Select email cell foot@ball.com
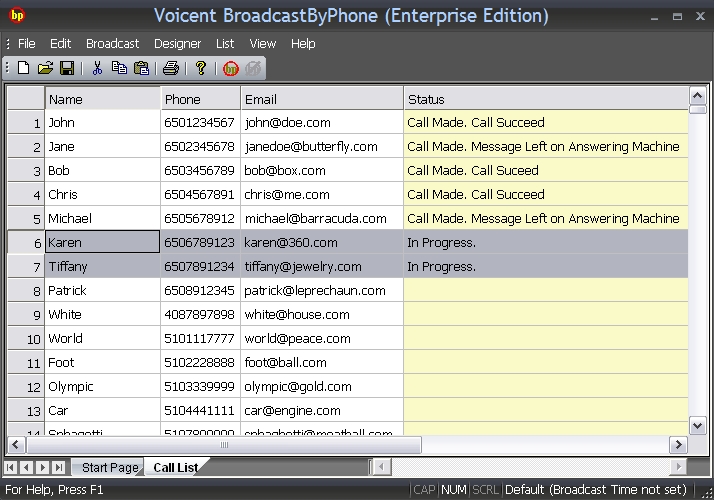This screenshot has width=714, height=500. pos(322,362)
